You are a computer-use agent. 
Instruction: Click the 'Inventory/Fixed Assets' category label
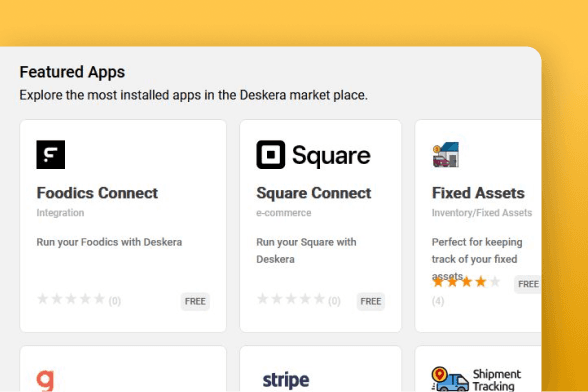[482, 213]
